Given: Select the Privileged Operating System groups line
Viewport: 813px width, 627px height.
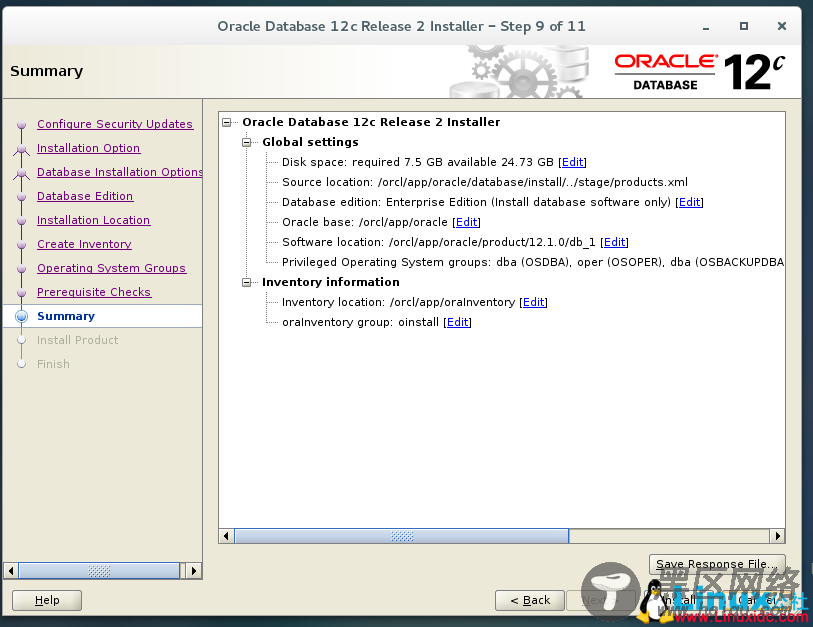Looking at the screenshot, I should click(532, 262).
